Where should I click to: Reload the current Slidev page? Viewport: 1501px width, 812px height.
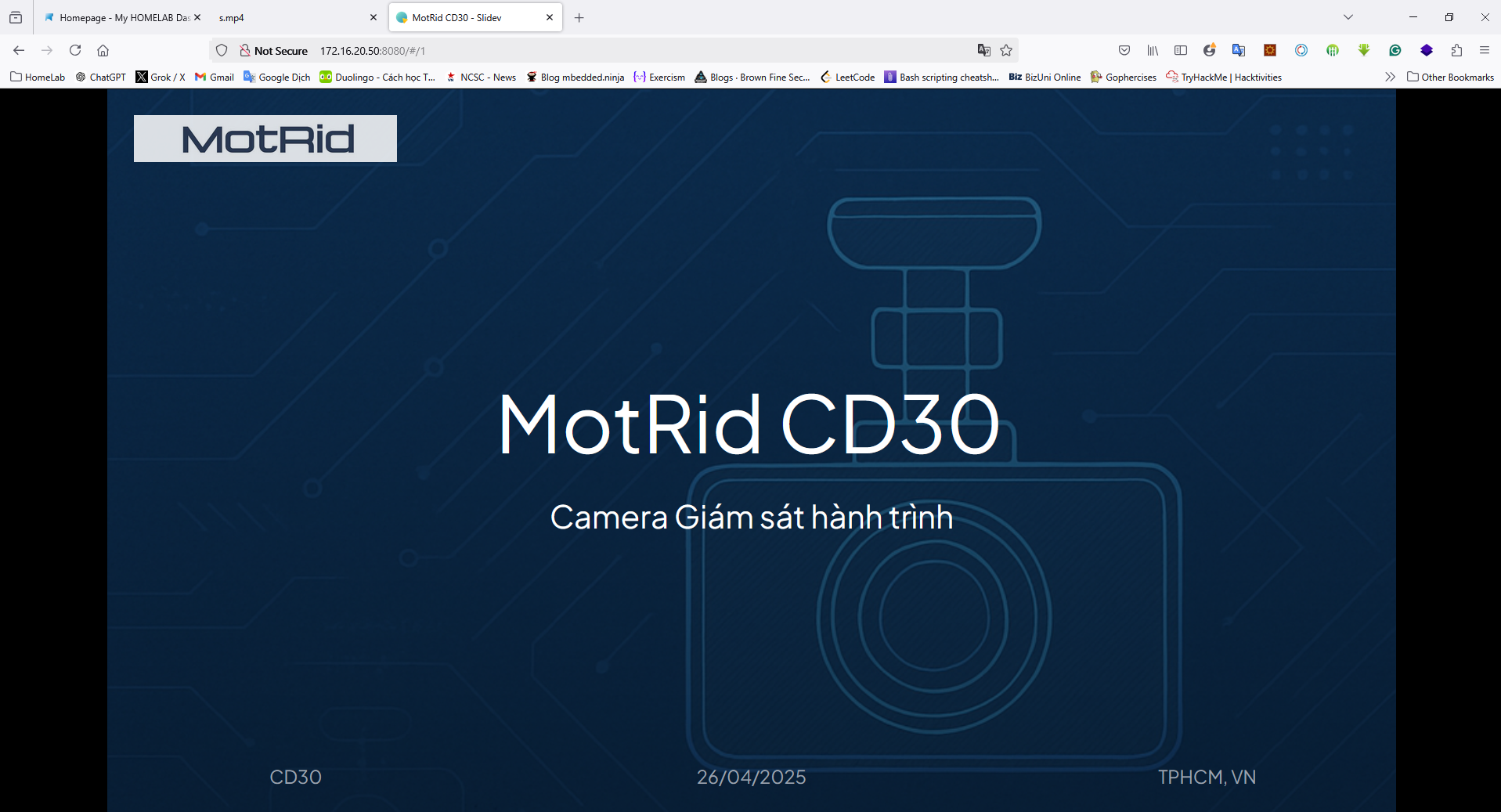click(x=75, y=50)
